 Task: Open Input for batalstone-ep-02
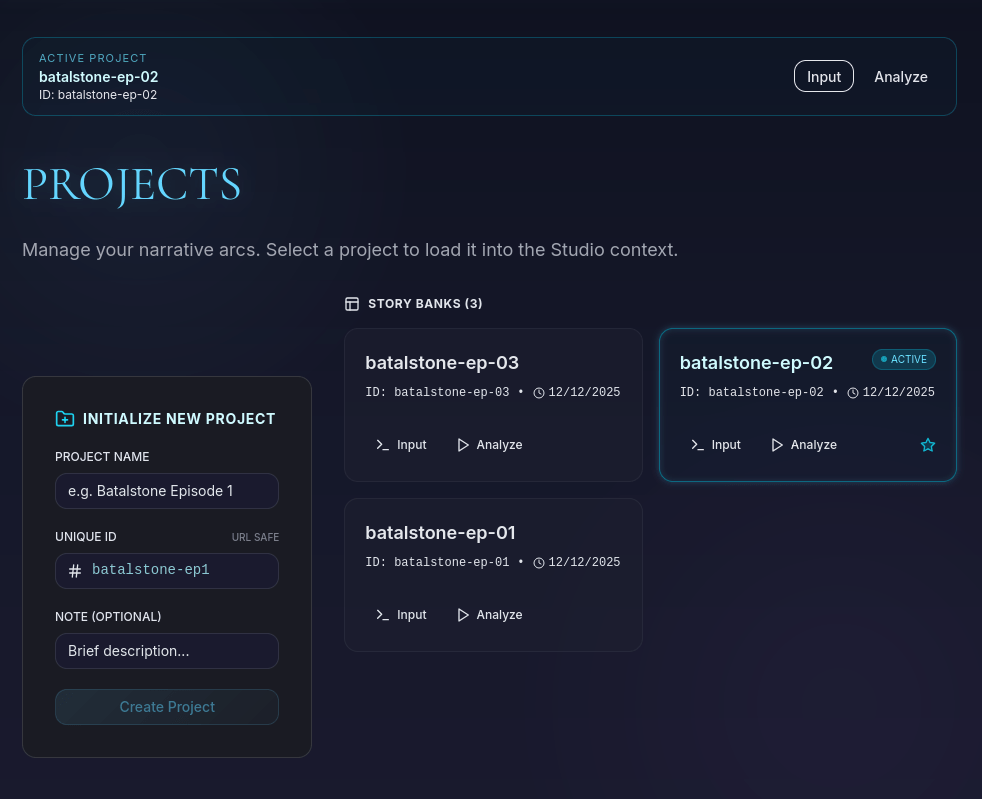(715, 445)
